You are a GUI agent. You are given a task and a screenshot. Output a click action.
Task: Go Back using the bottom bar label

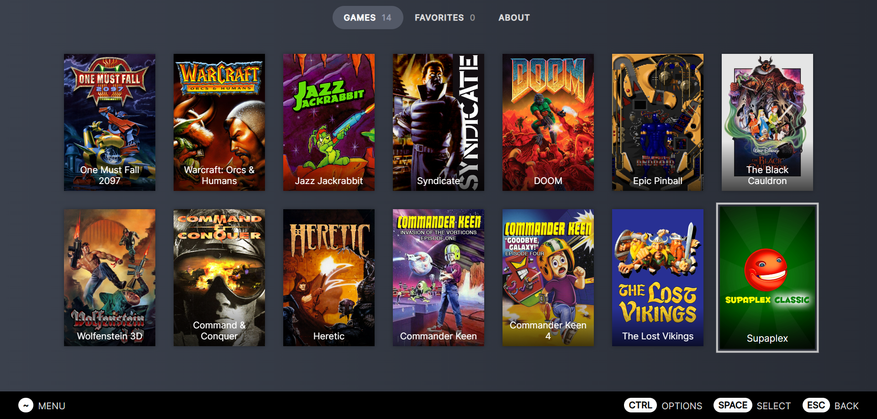click(x=846, y=406)
